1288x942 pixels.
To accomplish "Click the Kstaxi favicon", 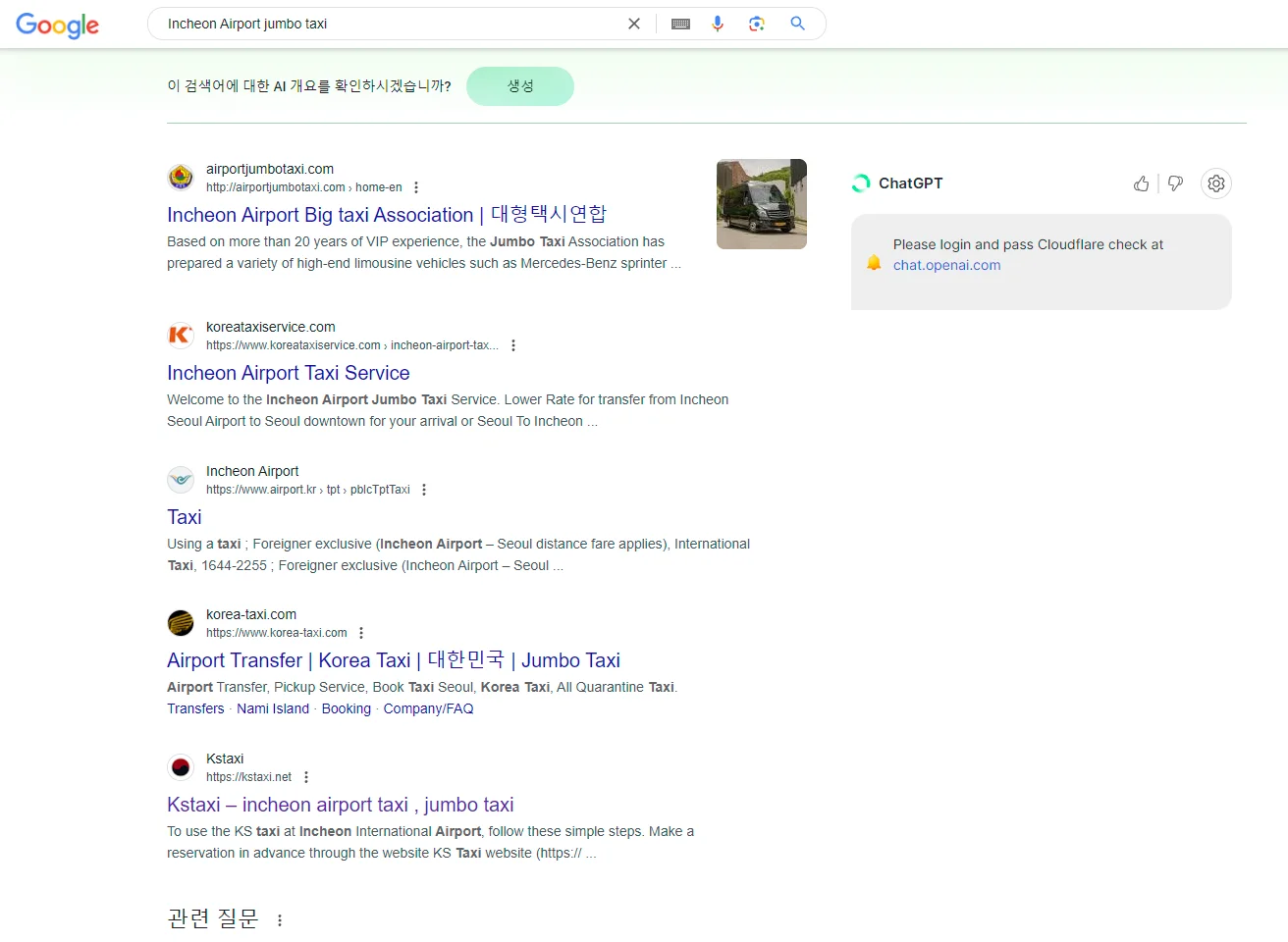I will [181, 767].
